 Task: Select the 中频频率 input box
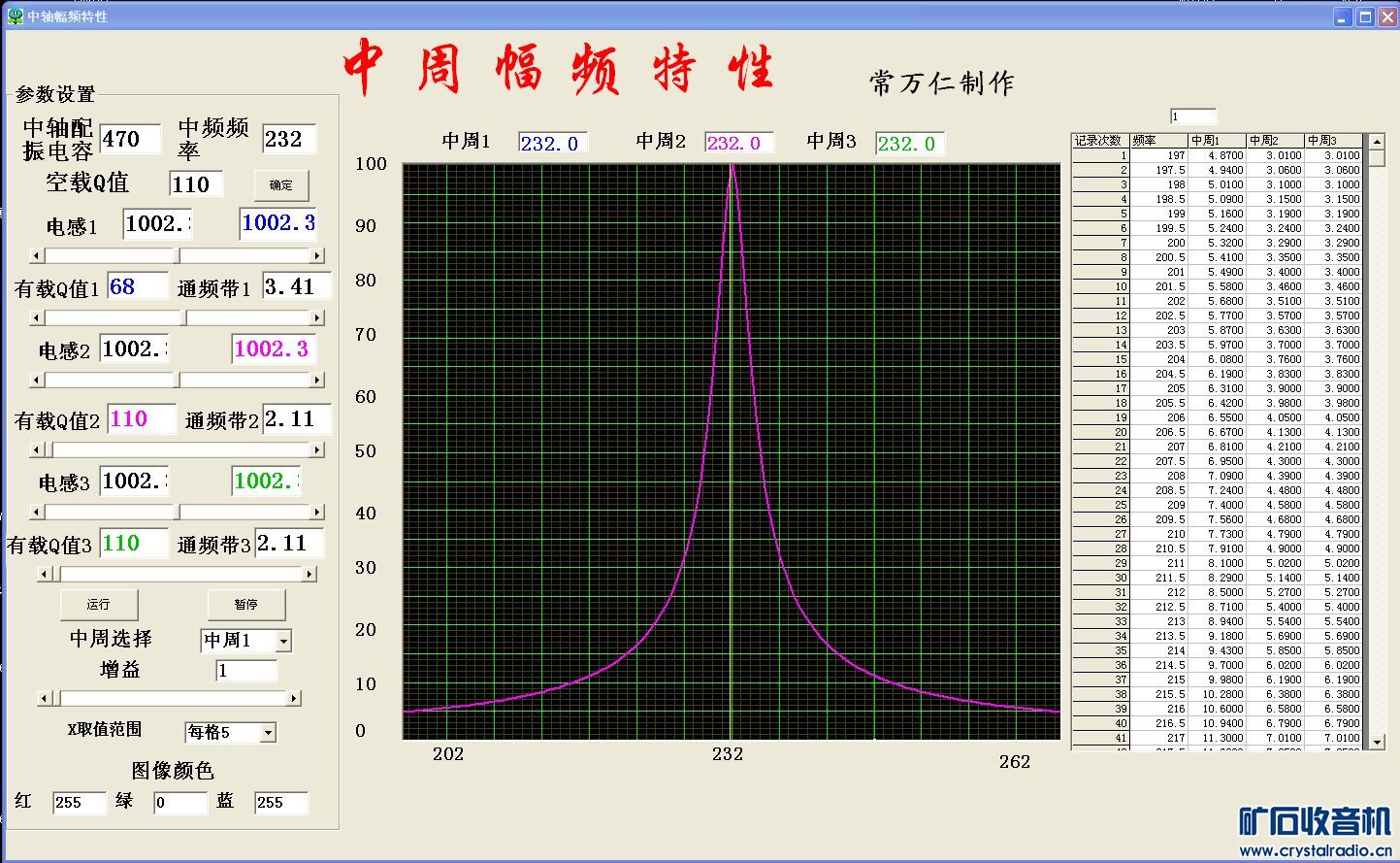pos(288,139)
